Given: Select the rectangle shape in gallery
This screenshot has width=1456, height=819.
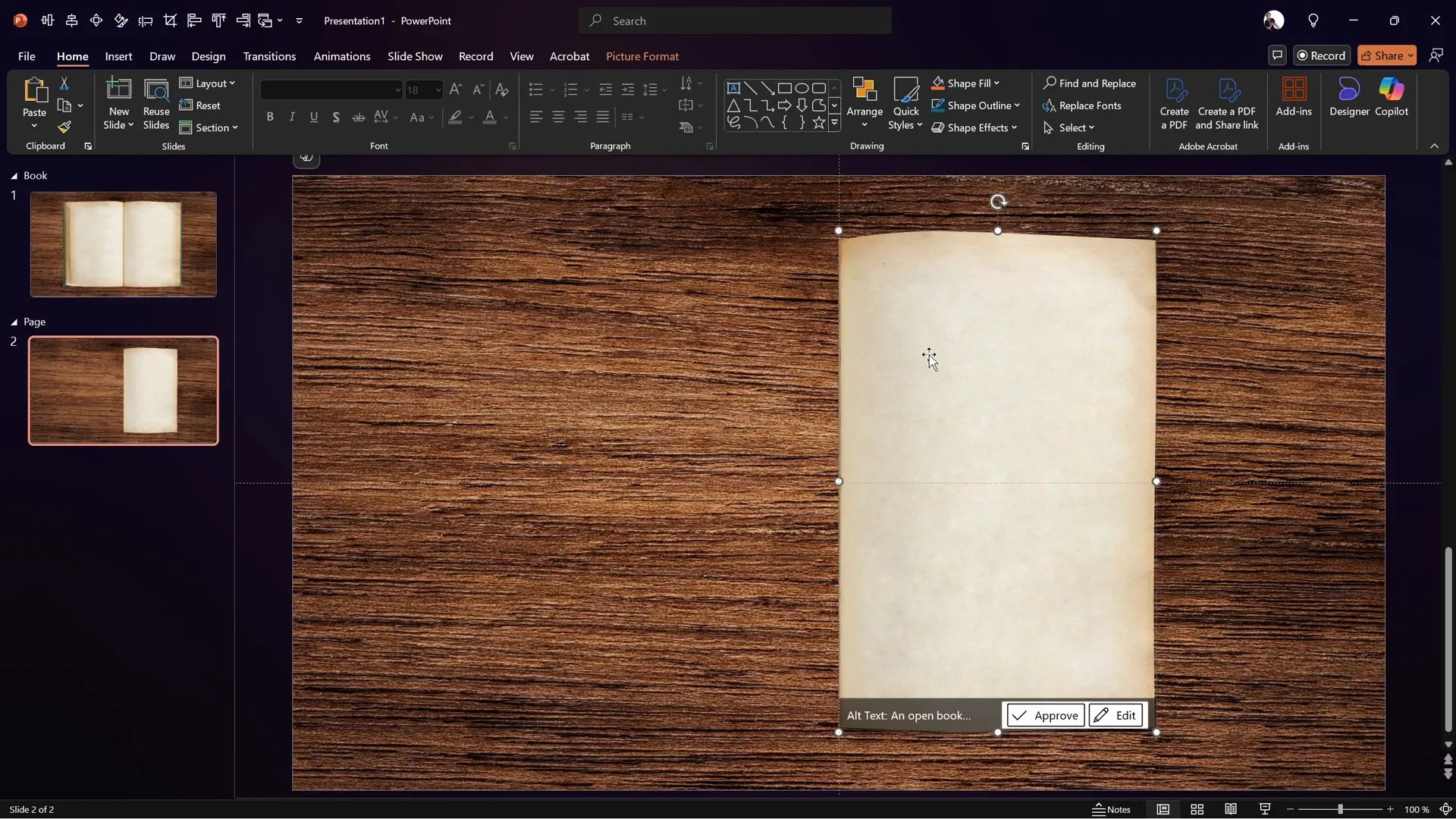Looking at the screenshot, I should click(x=785, y=88).
